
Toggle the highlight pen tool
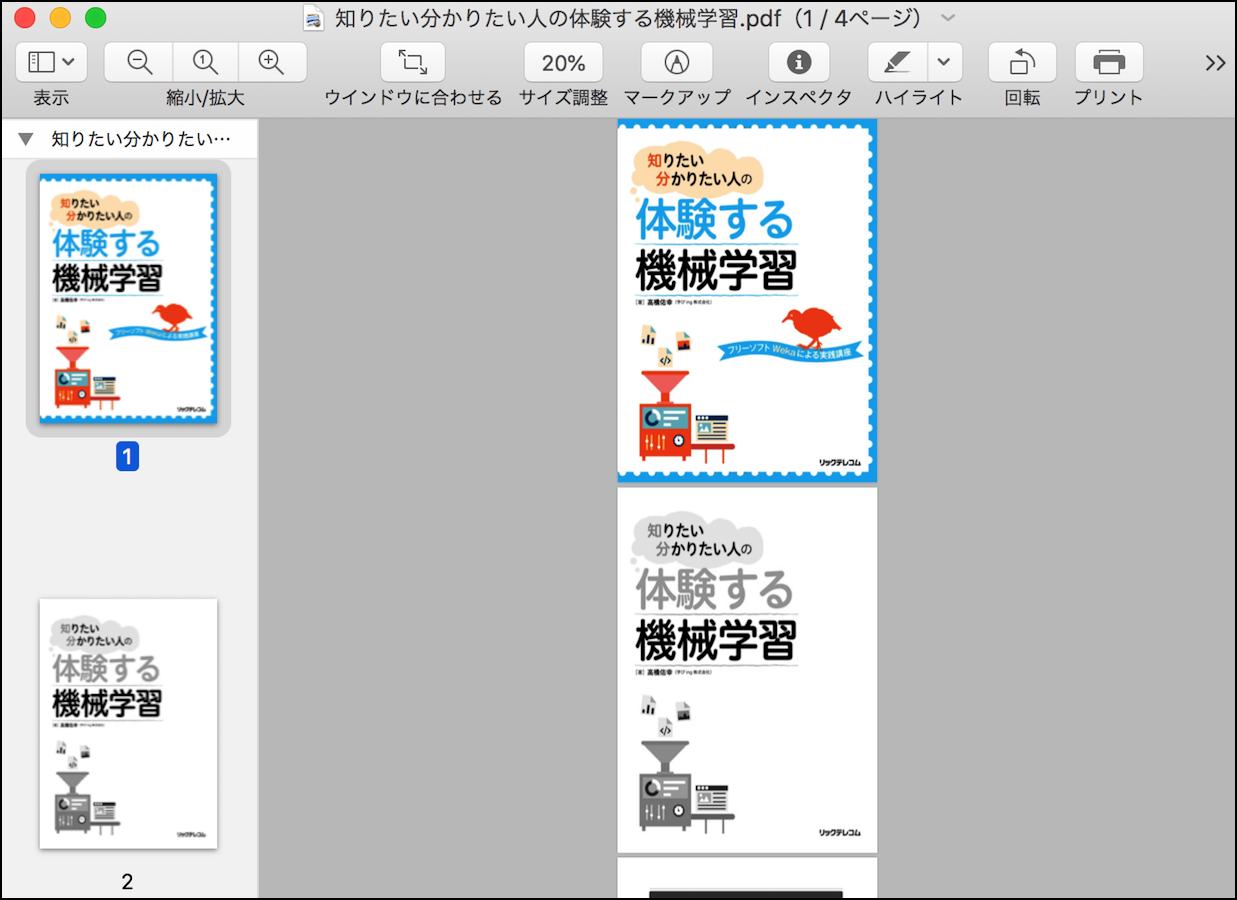point(897,62)
